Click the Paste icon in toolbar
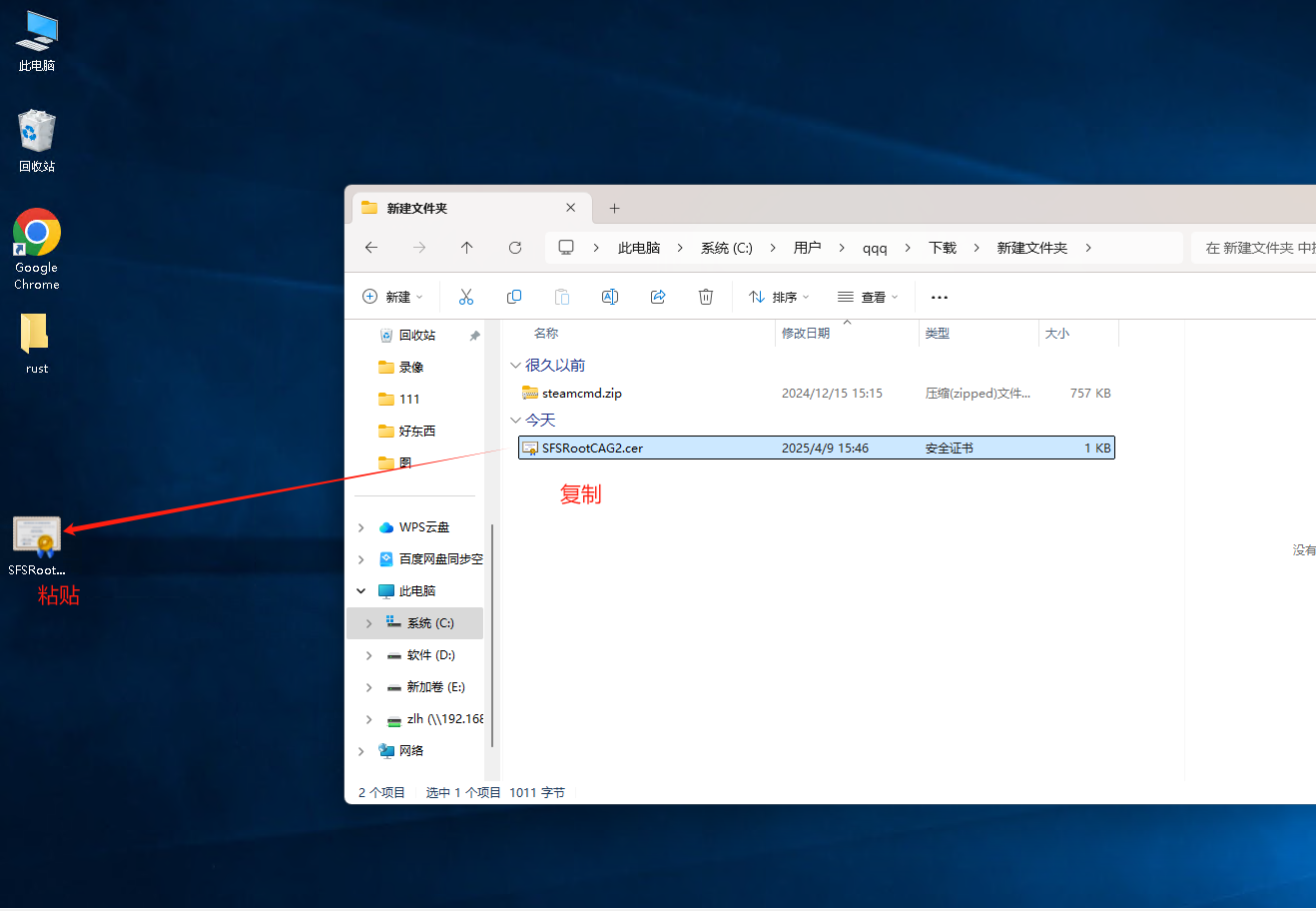 (562, 297)
